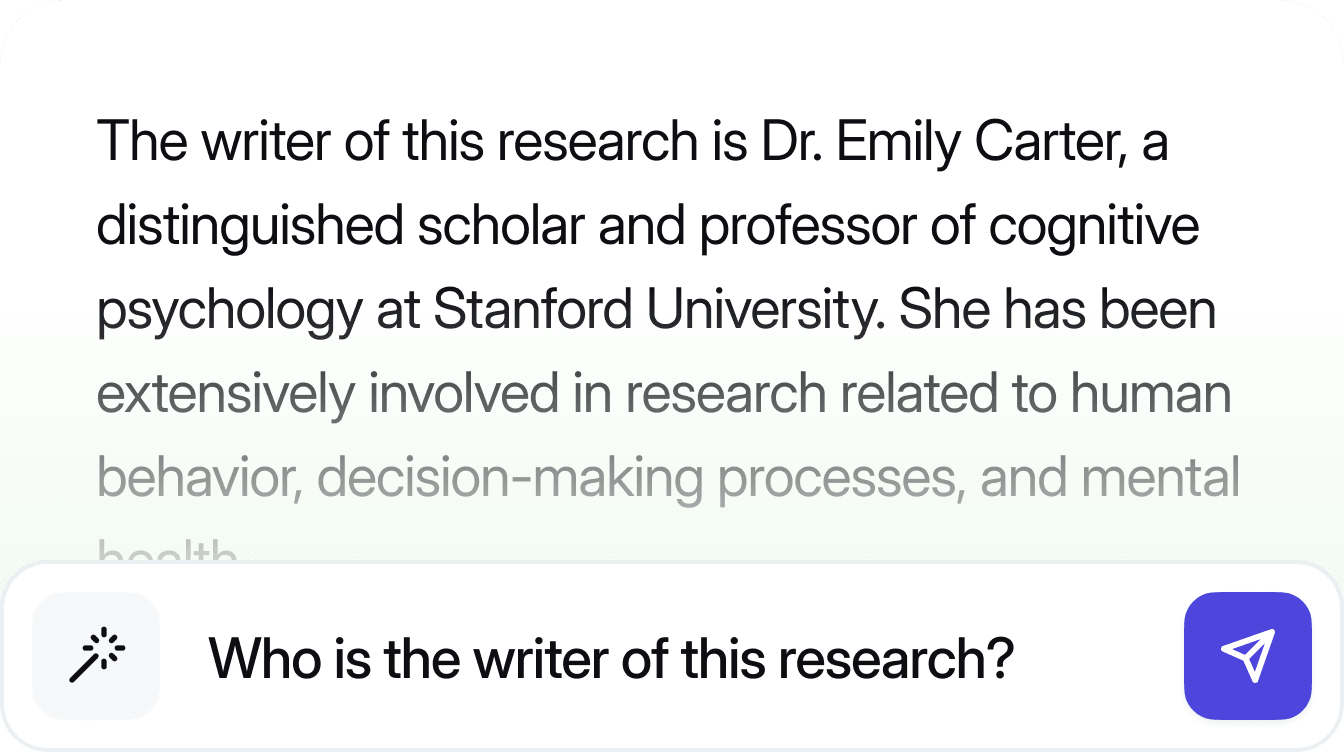
Task: Focus the question input field
Action: (x=672, y=656)
